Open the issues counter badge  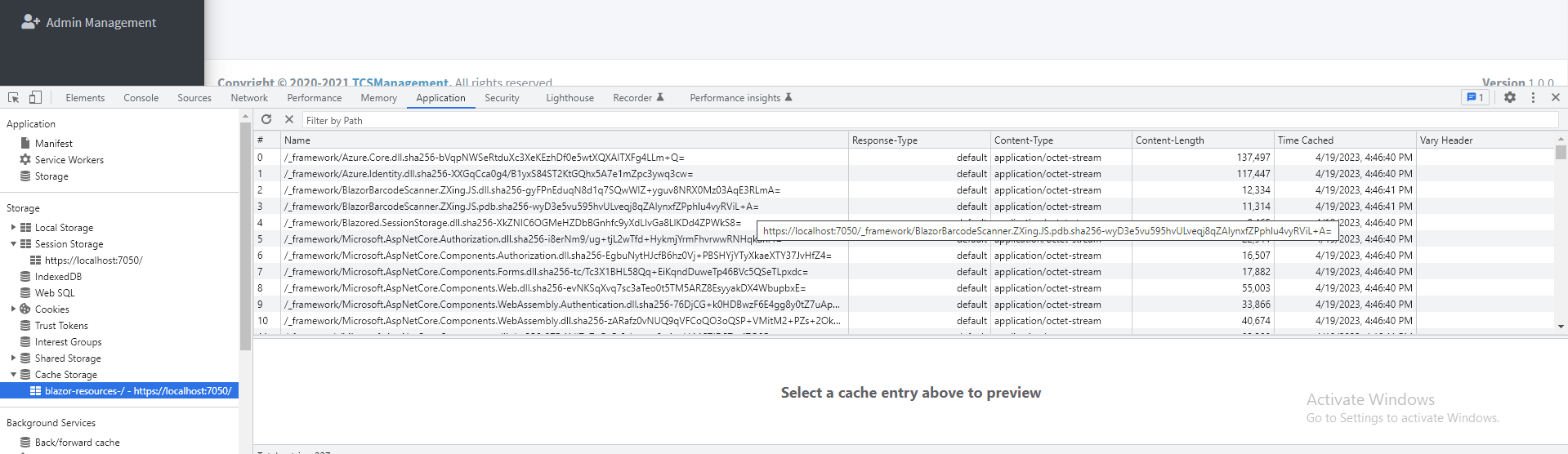click(1475, 97)
